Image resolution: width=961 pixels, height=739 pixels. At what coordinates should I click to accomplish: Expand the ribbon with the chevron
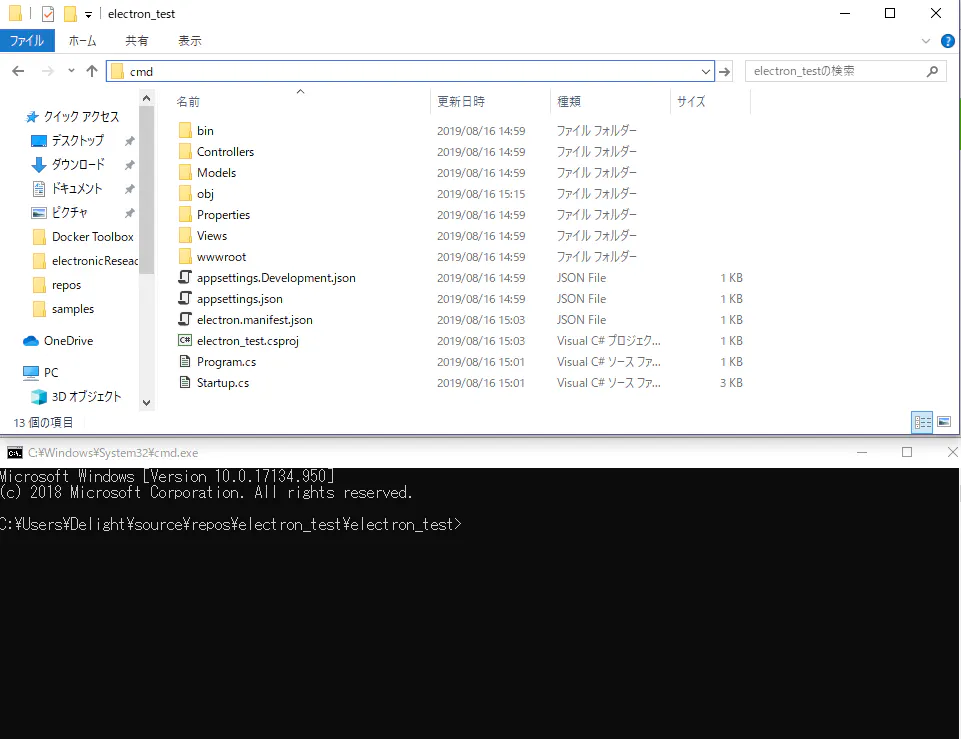click(x=925, y=41)
